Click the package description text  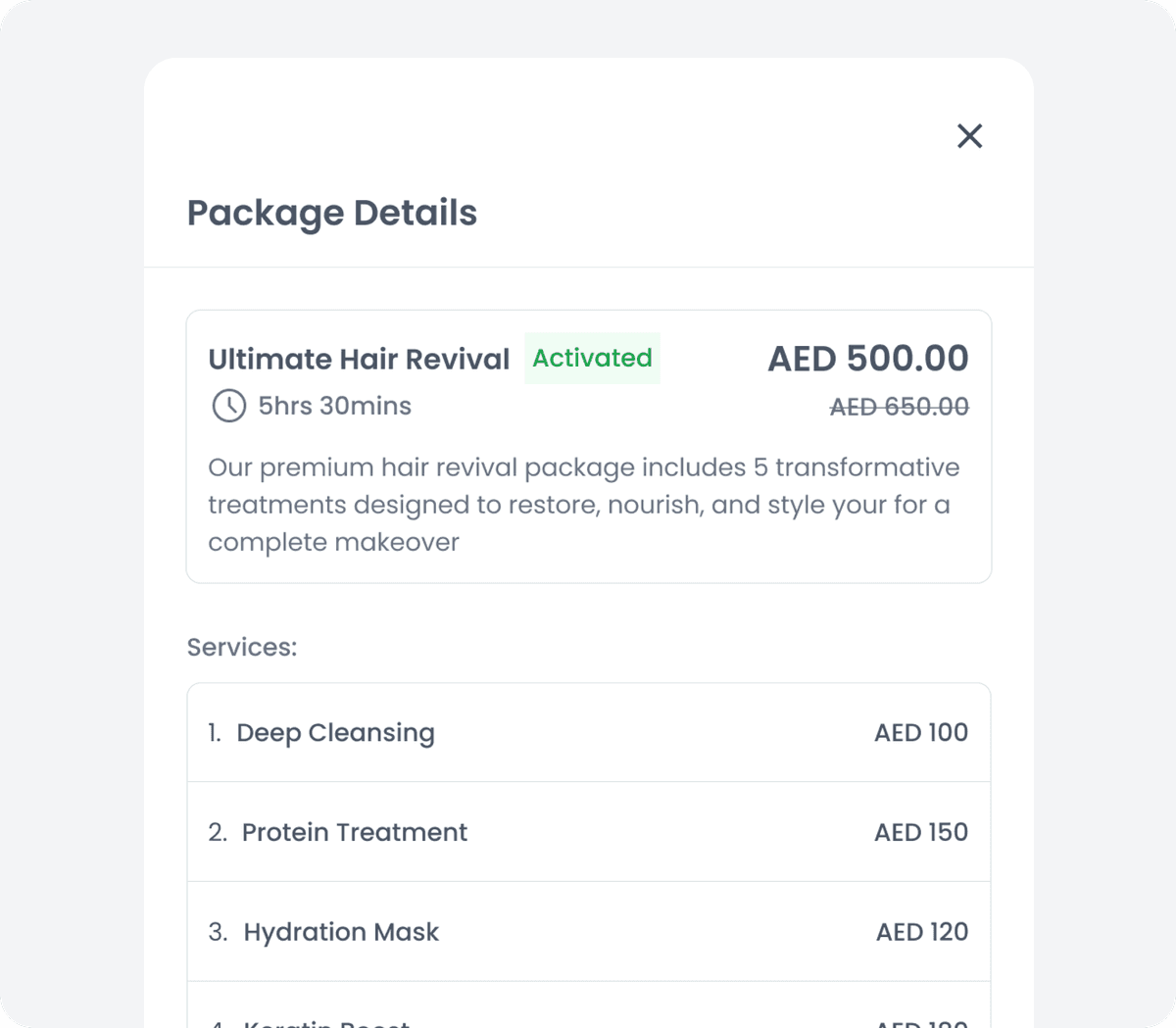(583, 504)
